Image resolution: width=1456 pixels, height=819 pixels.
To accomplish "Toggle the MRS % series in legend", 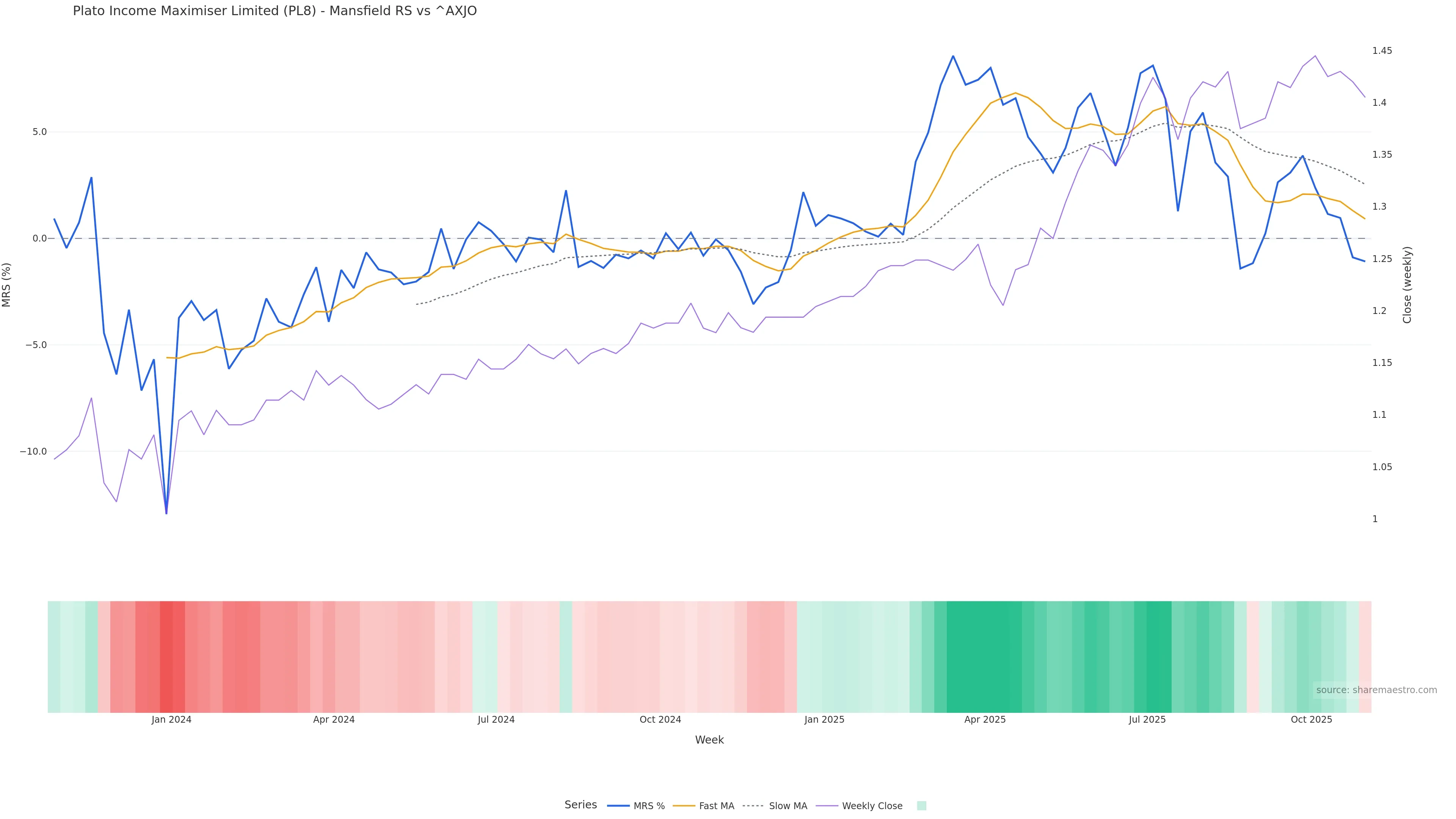I will coord(648,806).
